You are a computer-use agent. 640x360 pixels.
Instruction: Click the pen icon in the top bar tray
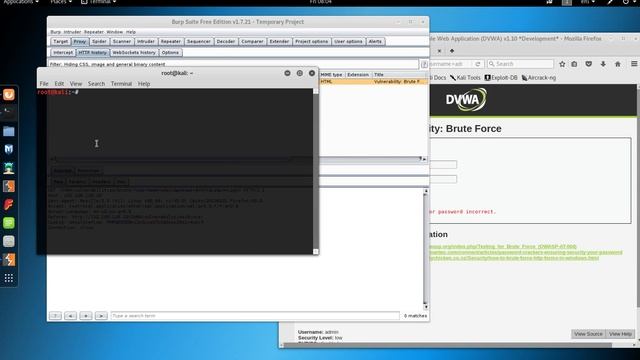coord(610,2)
